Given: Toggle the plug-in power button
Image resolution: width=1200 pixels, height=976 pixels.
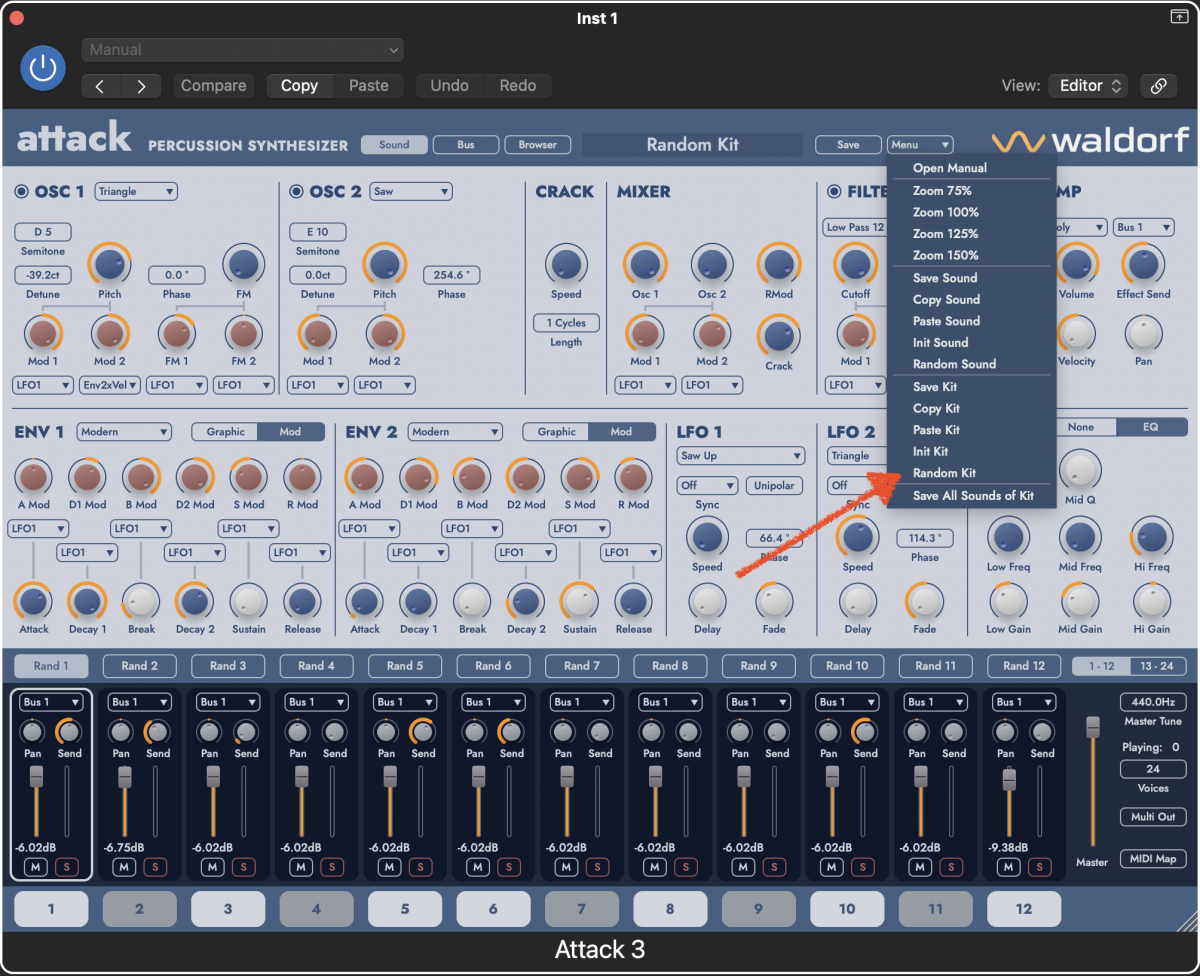Looking at the screenshot, I should click(43, 68).
